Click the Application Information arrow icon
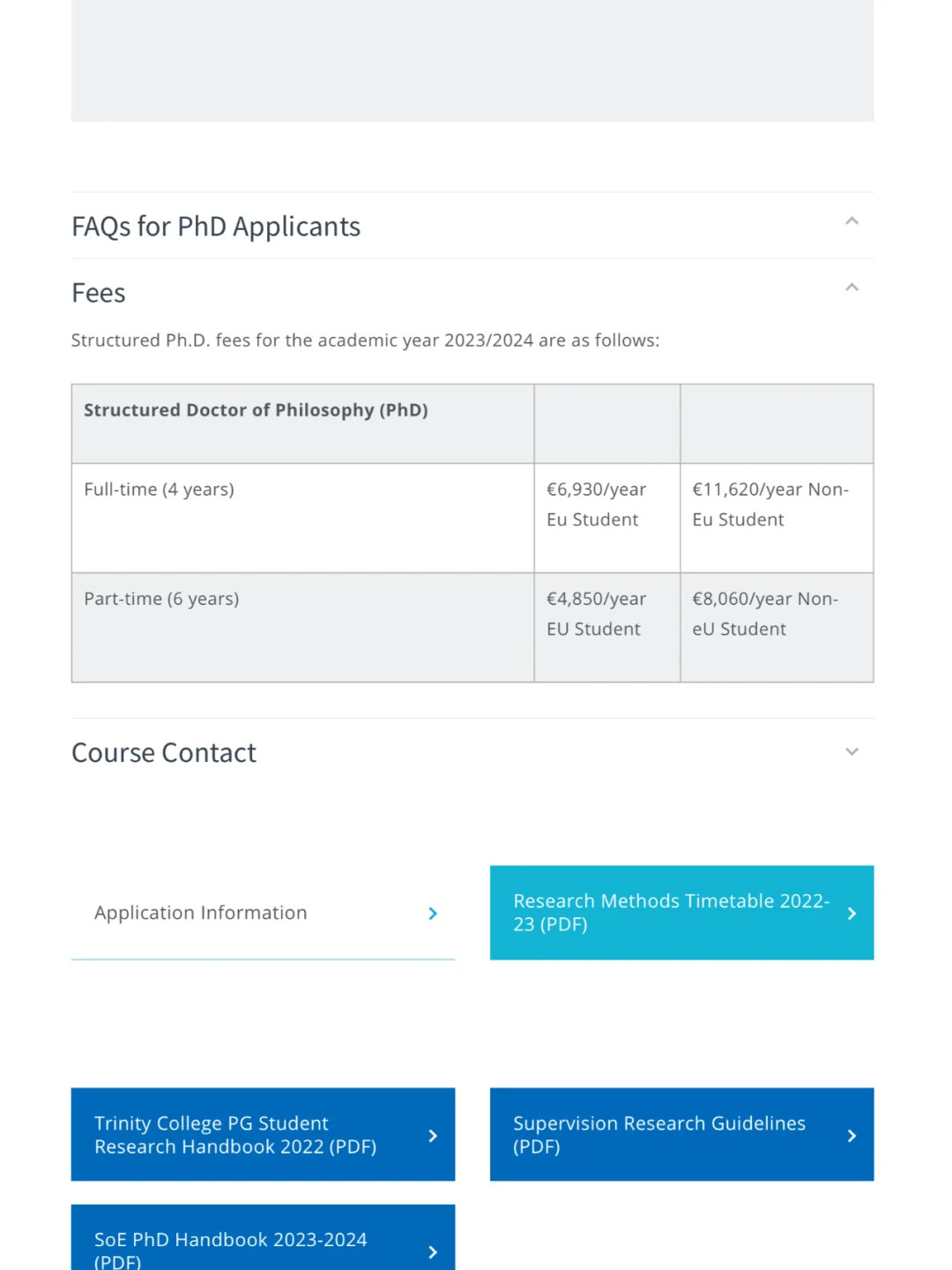The height and width of the screenshot is (1270, 952). [x=433, y=914]
